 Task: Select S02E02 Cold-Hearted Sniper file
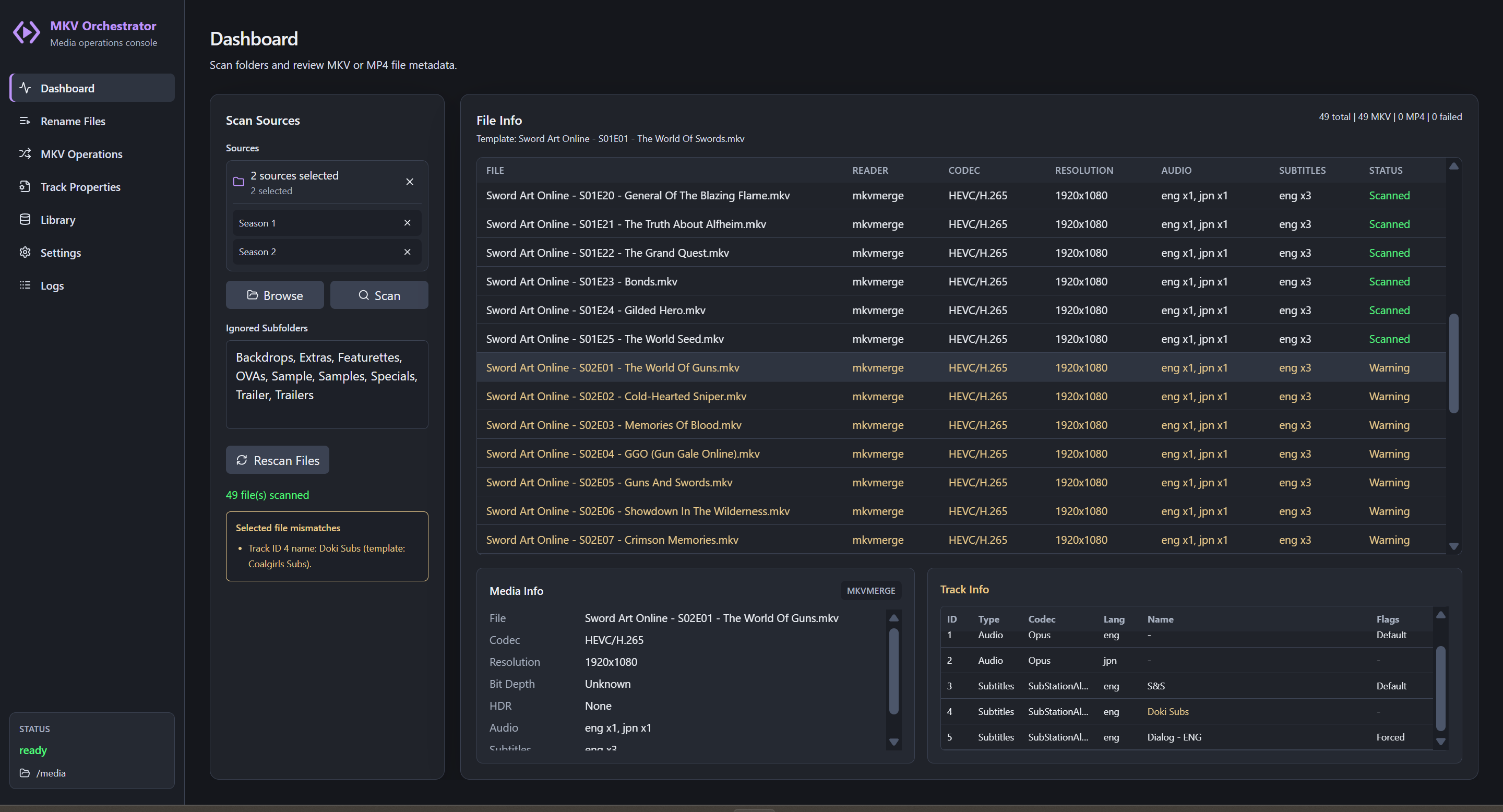pos(961,396)
